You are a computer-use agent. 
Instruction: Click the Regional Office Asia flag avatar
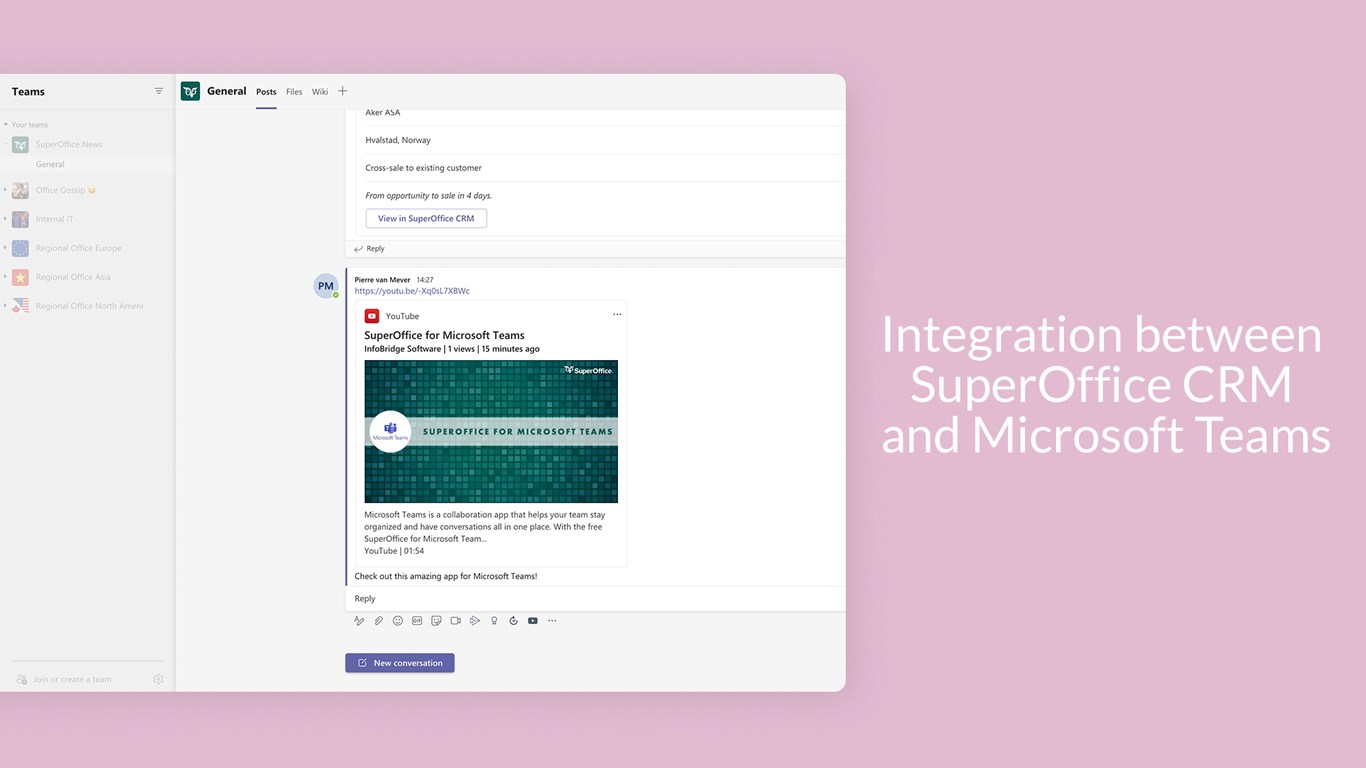(x=20, y=277)
